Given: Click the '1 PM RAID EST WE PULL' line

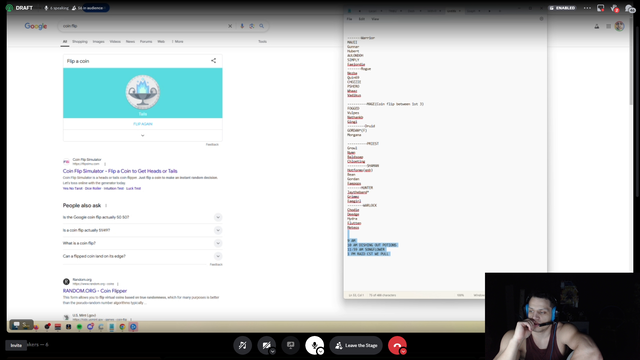Looking at the screenshot, I should (369, 254).
